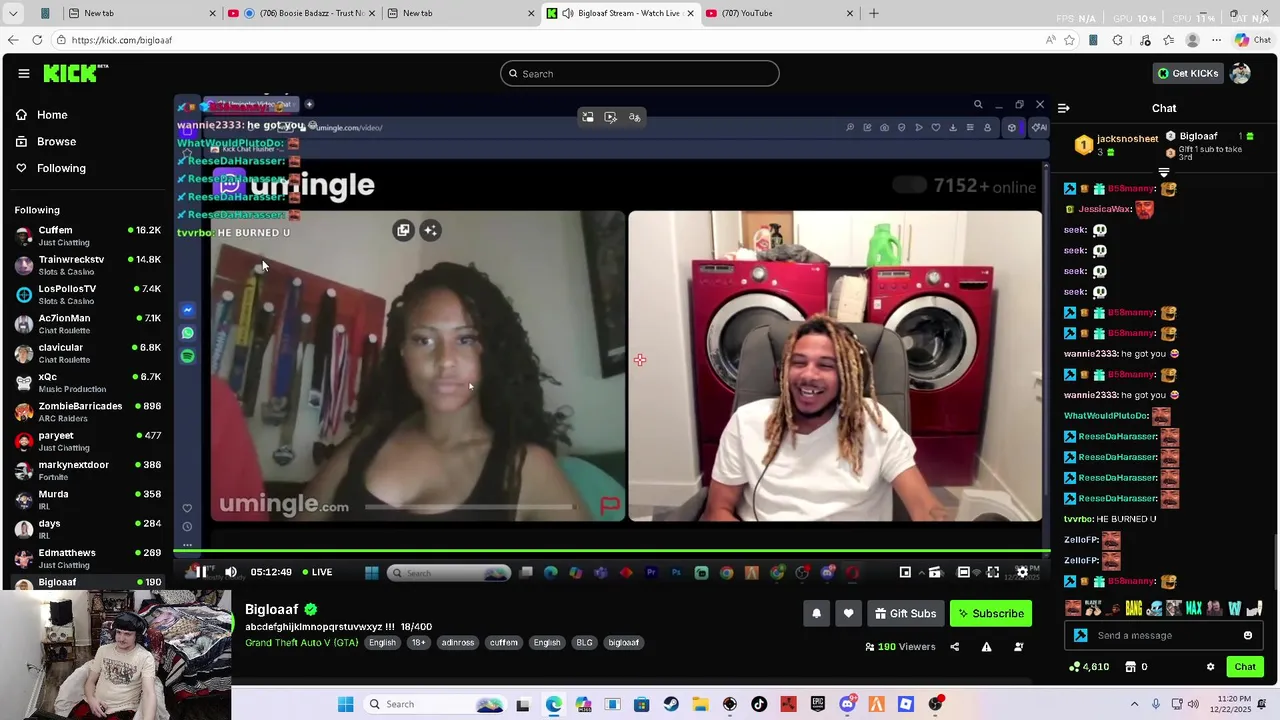Switch to the YouTube (707) browser tab
This screenshot has width=1280, height=720.
[780, 13]
